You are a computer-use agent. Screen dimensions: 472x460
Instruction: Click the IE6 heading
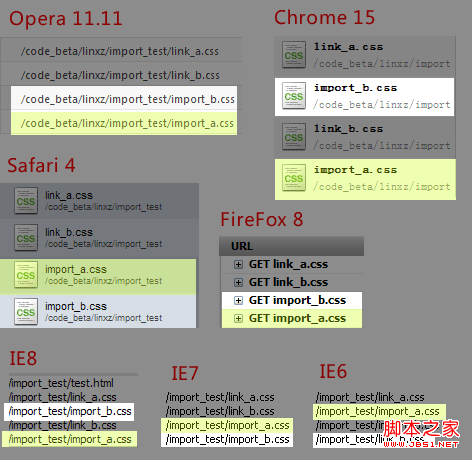(x=333, y=371)
